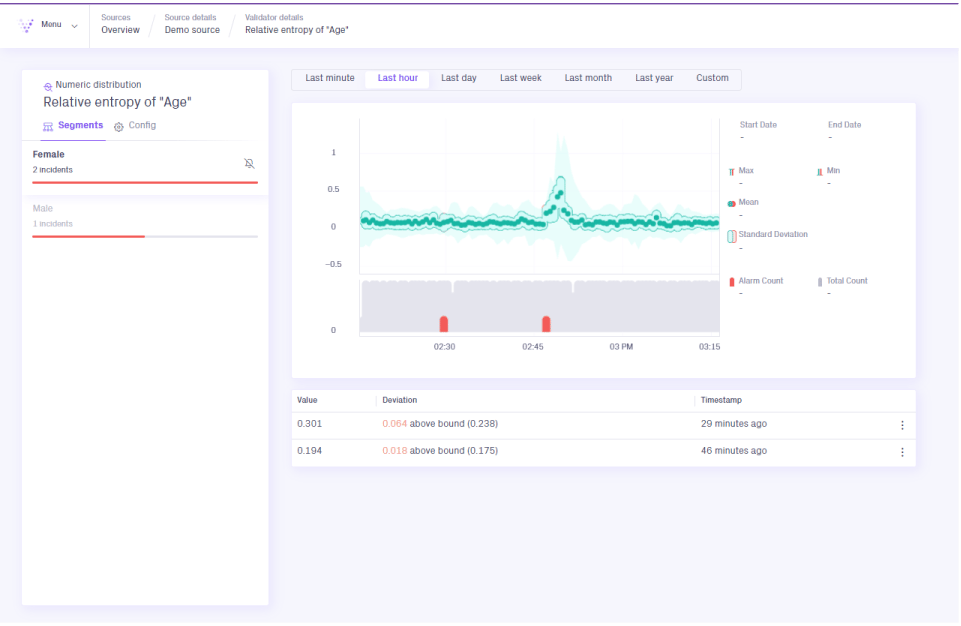Click the Value column header
Image resolution: width=961 pixels, height=626 pixels.
[307, 400]
